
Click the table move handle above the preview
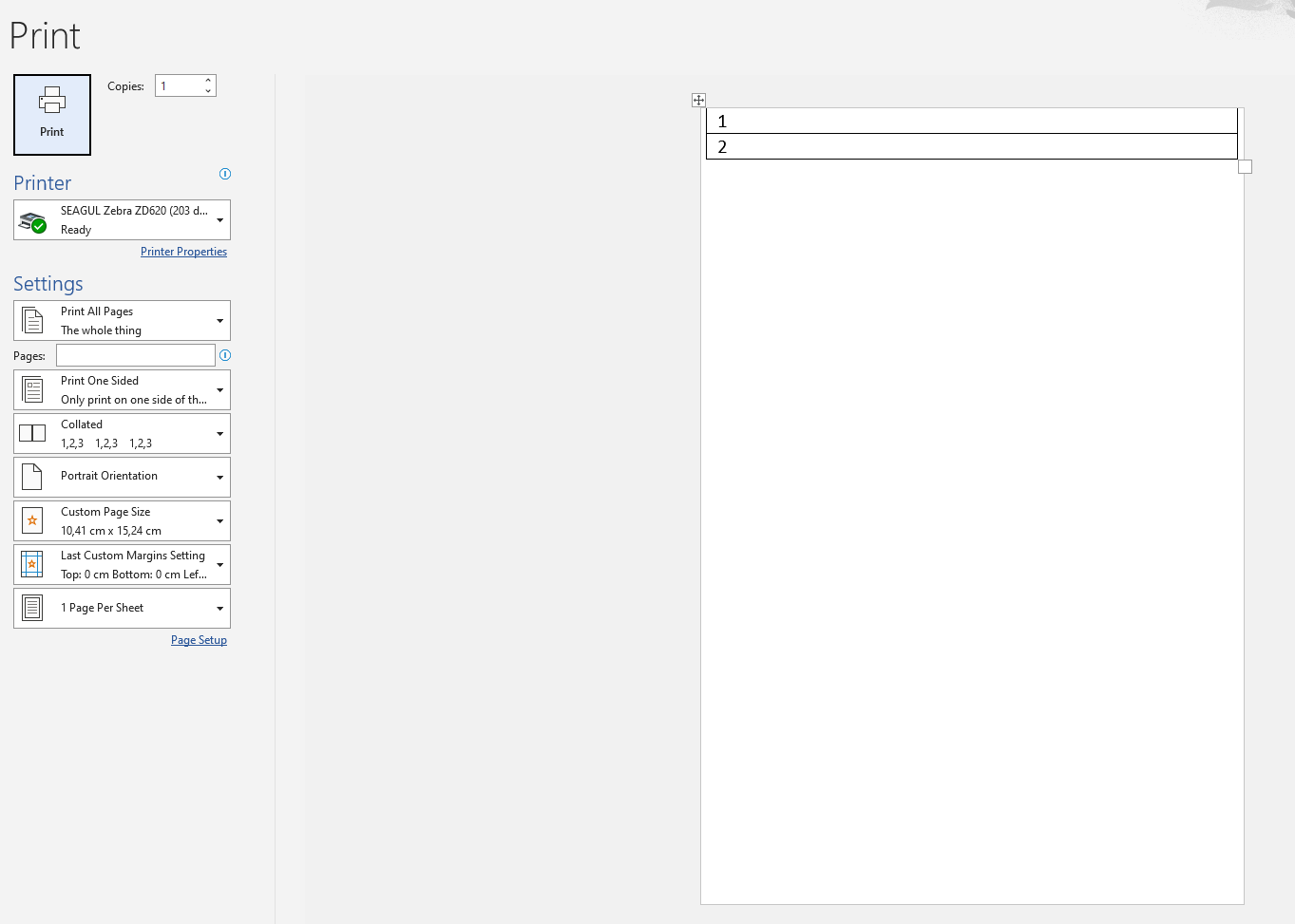[x=698, y=99]
